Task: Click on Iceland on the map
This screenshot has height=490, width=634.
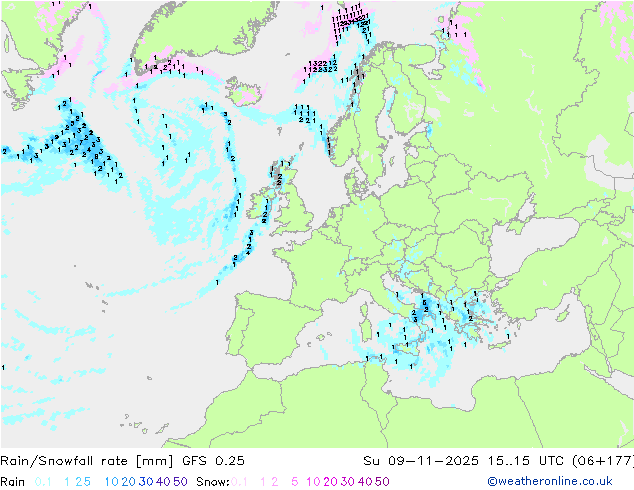Action: [246, 91]
